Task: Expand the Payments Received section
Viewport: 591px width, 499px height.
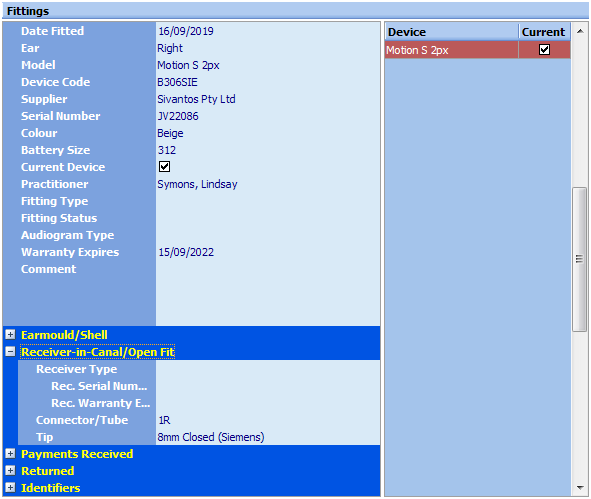Action: [11, 454]
